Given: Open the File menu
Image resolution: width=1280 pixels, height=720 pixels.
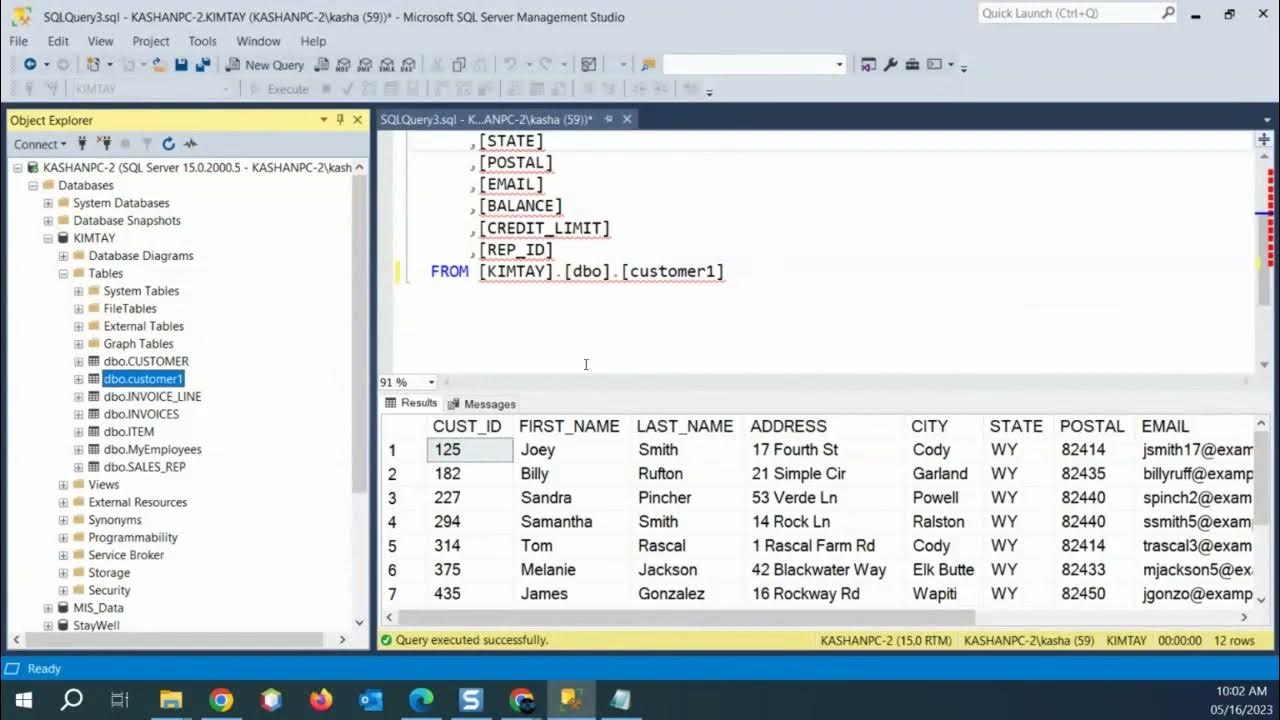Looking at the screenshot, I should [x=18, y=41].
